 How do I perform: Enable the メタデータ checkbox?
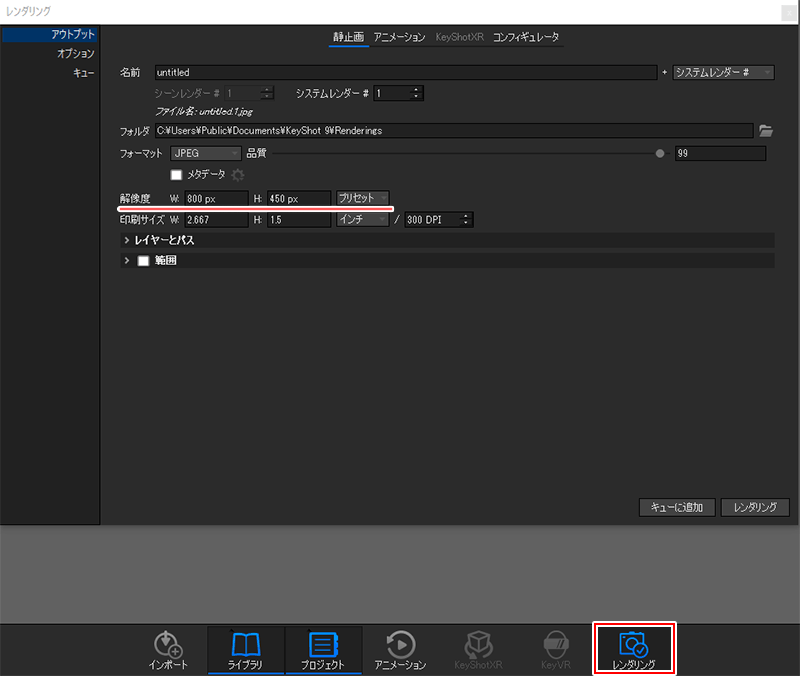click(x=176, y=175)
